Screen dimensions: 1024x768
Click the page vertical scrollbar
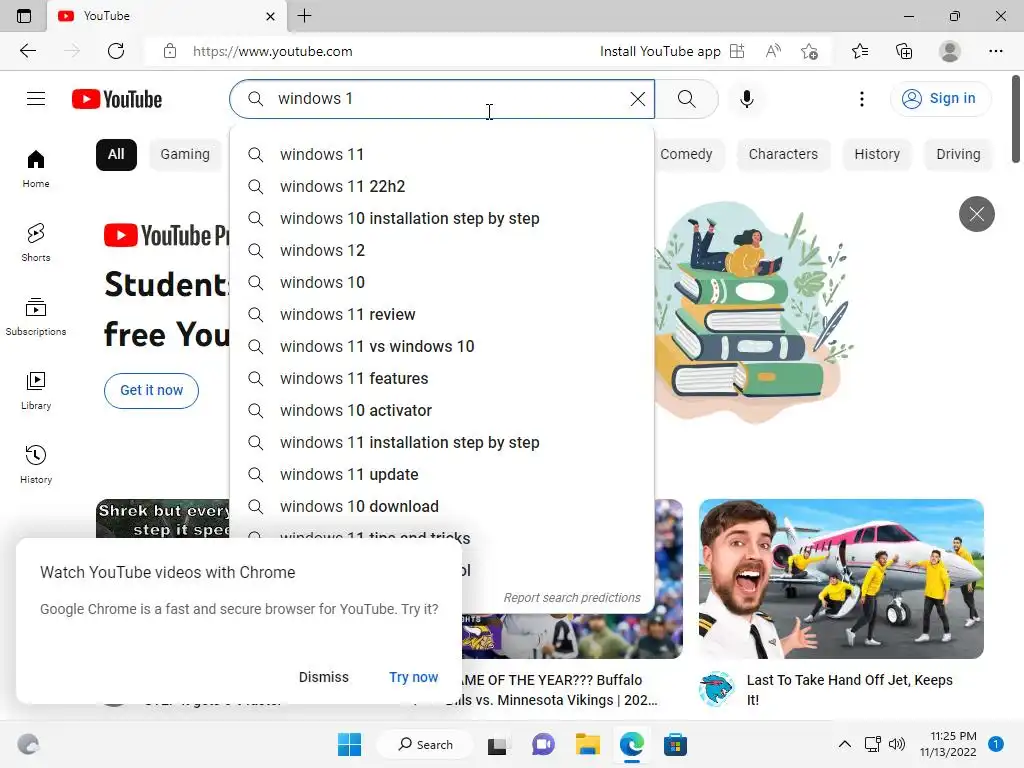1016,120
